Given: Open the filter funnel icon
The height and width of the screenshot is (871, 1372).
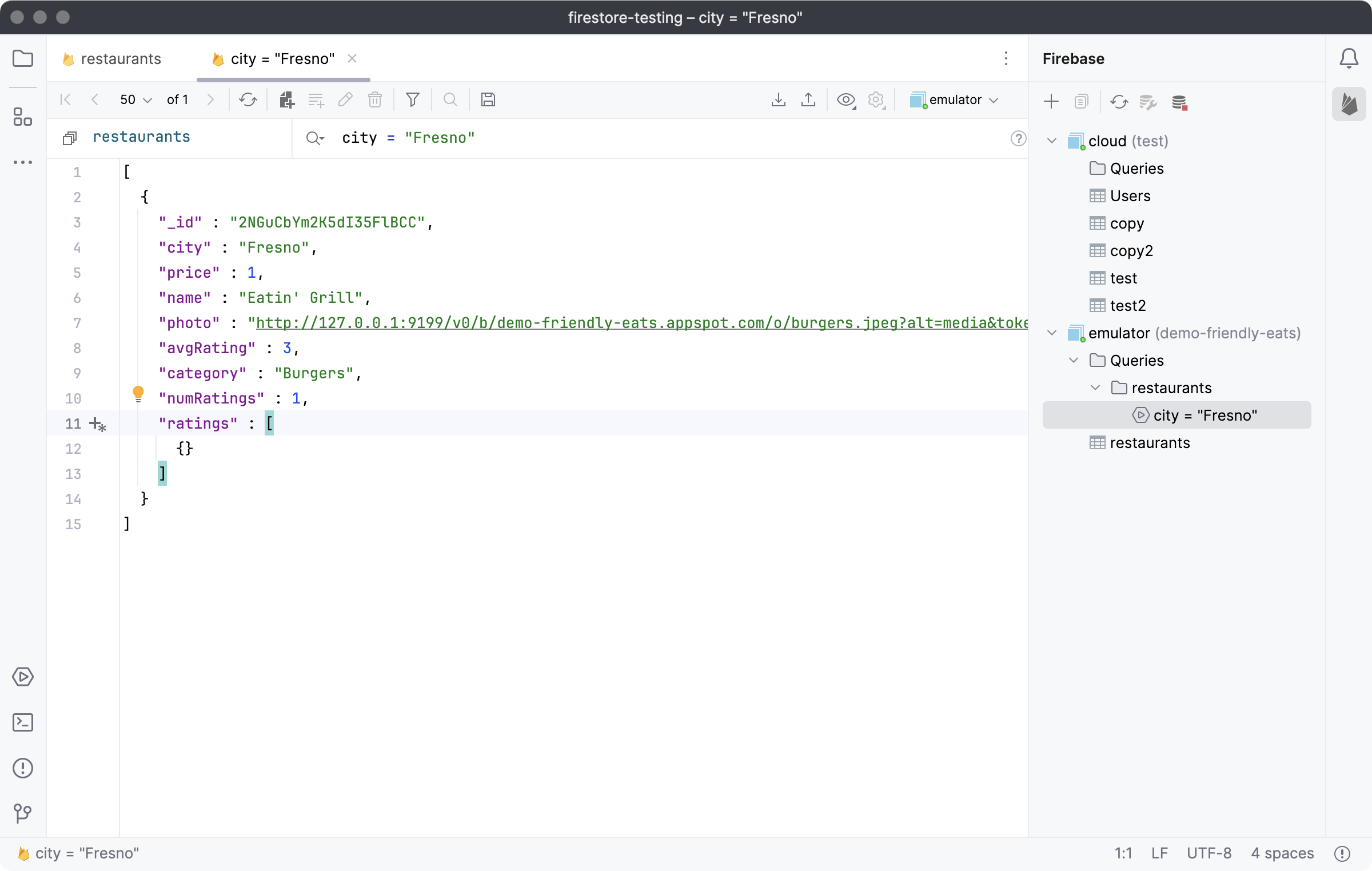Looking at the screenshot, I should 412,99.
